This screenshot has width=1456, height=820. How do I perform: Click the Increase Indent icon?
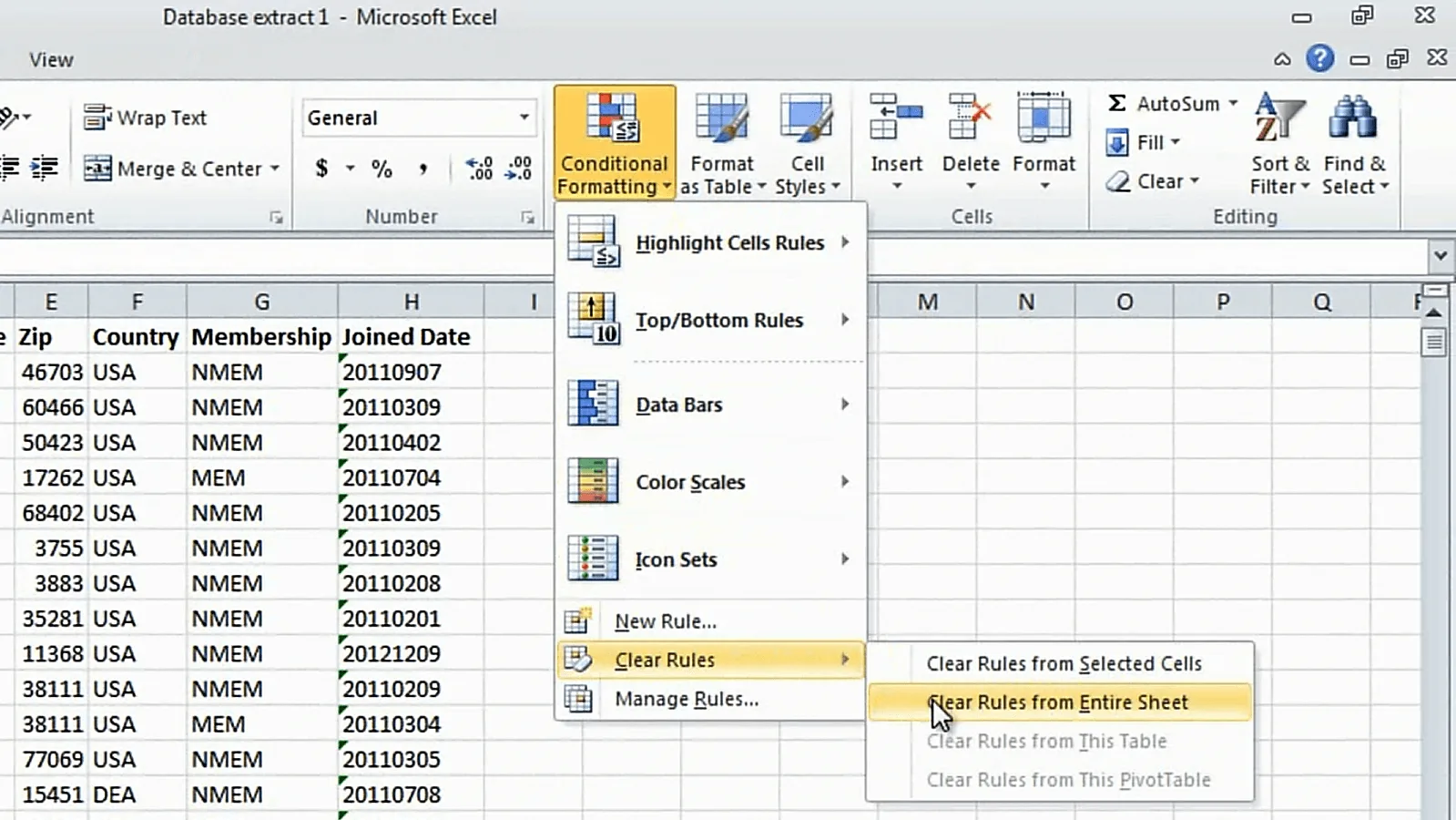pyautogui.click(x=45, y=169)
